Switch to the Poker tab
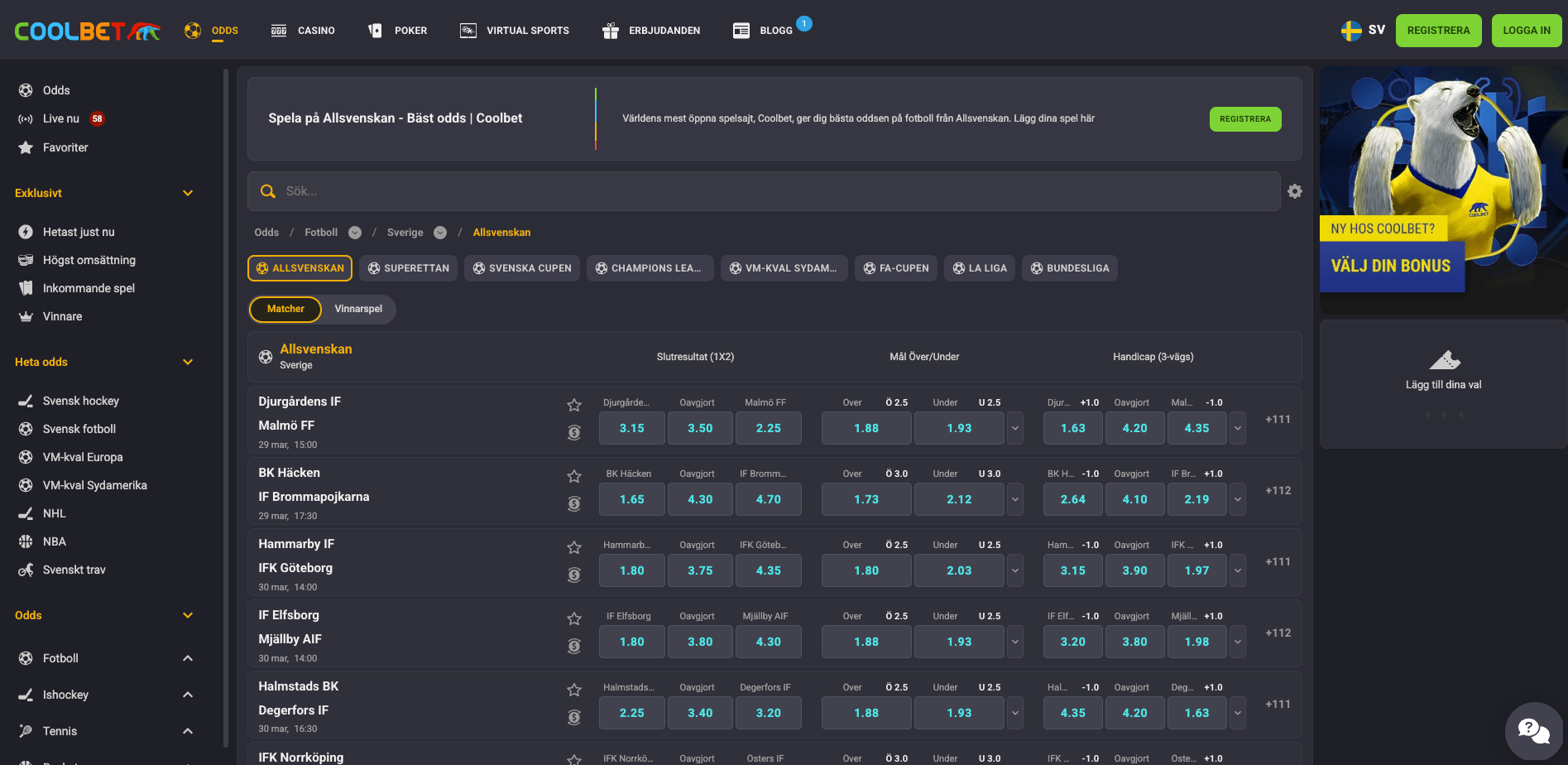This screenshot has height=765, width=1568. (397, 31)
